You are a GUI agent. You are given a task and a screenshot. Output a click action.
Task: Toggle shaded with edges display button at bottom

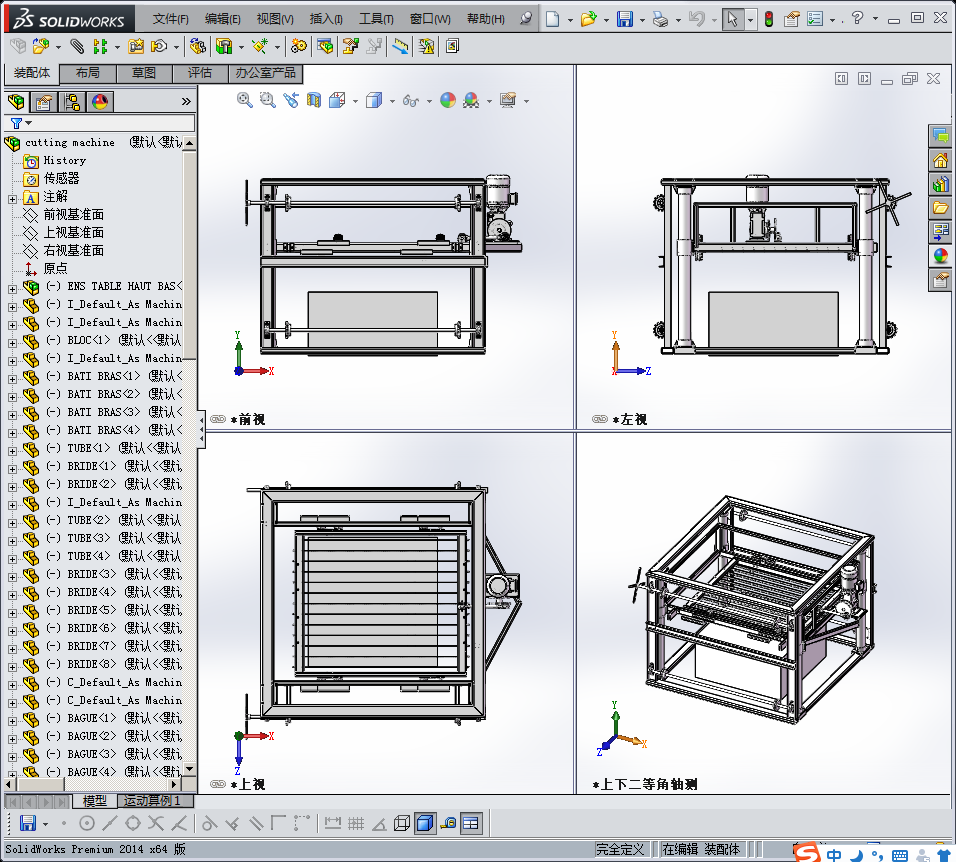425,824
